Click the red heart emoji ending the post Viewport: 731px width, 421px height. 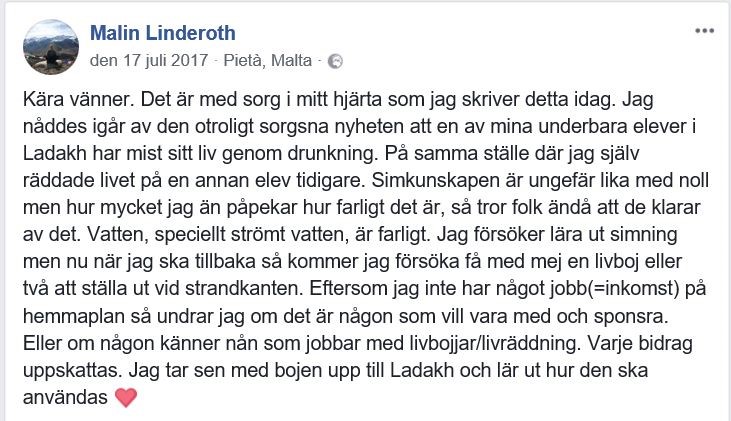click(x=126, y=398)
